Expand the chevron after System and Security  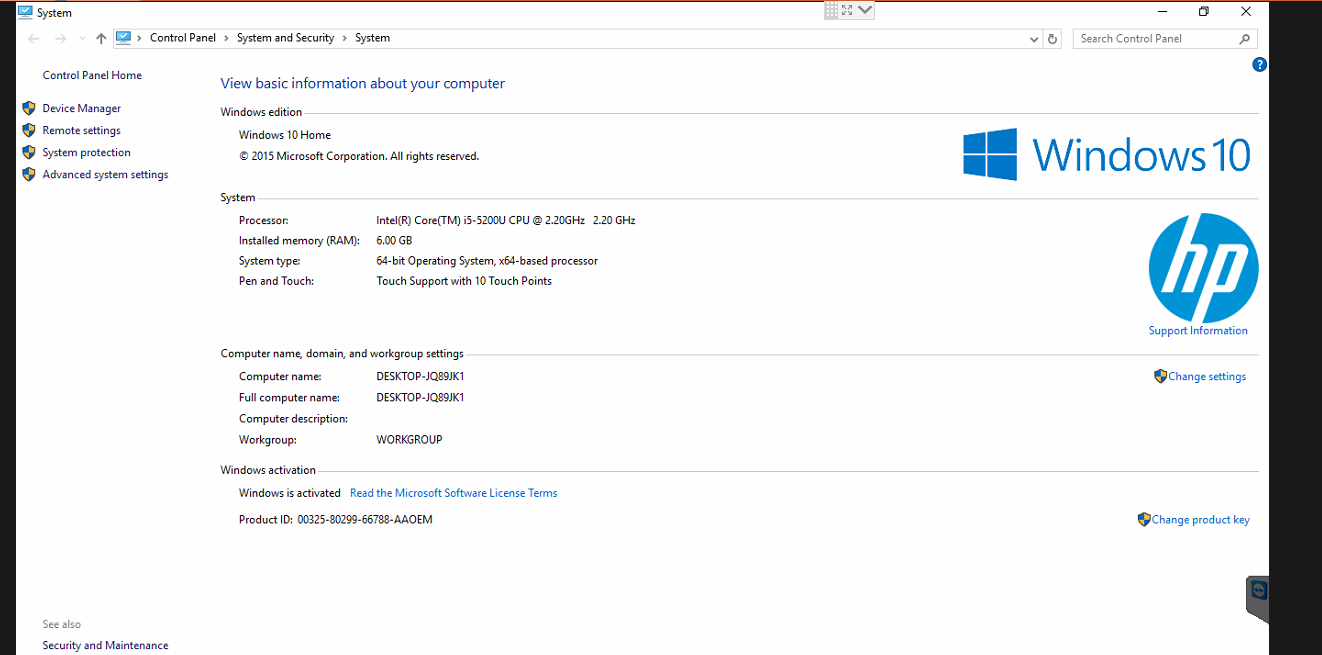345,38
